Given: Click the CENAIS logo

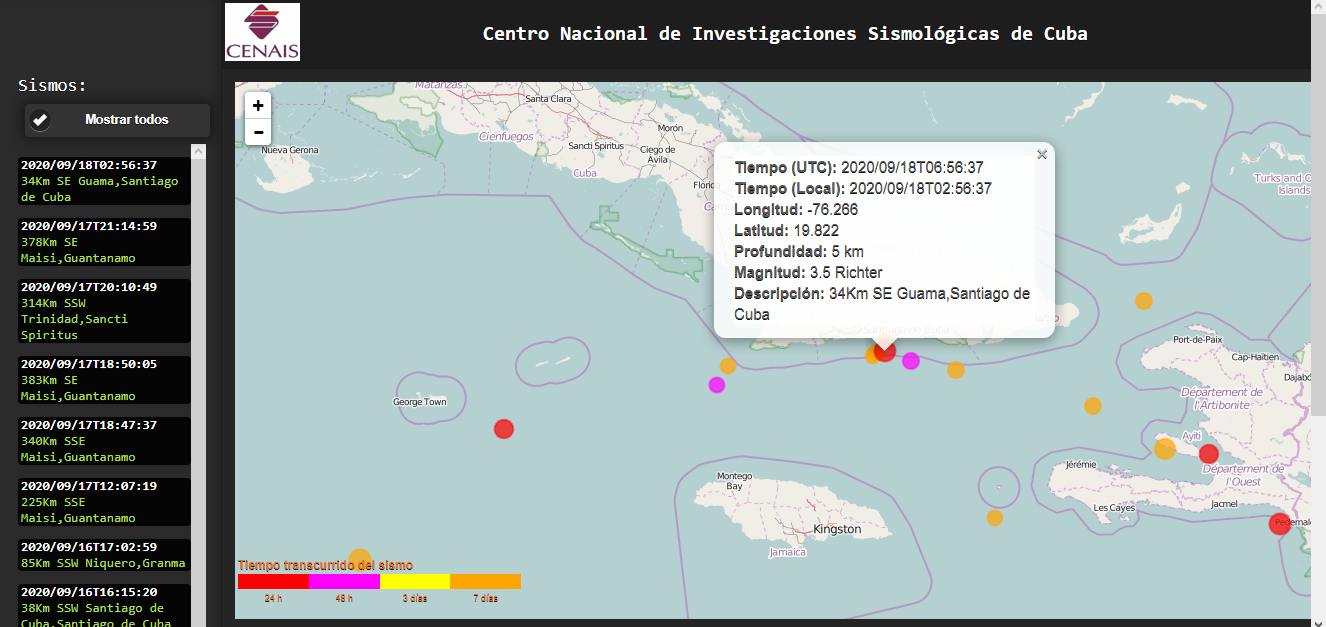Looking at the screenshot, I should coord(262,32).
